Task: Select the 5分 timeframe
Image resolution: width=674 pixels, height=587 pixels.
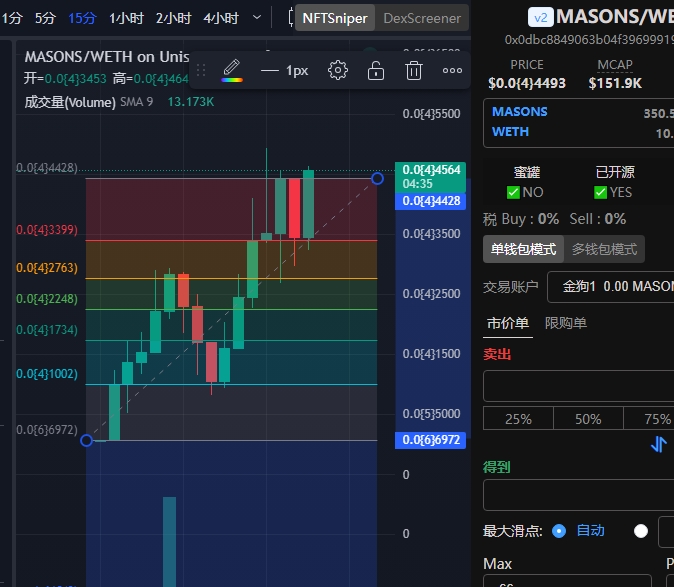Action: (x=46, y=18)
